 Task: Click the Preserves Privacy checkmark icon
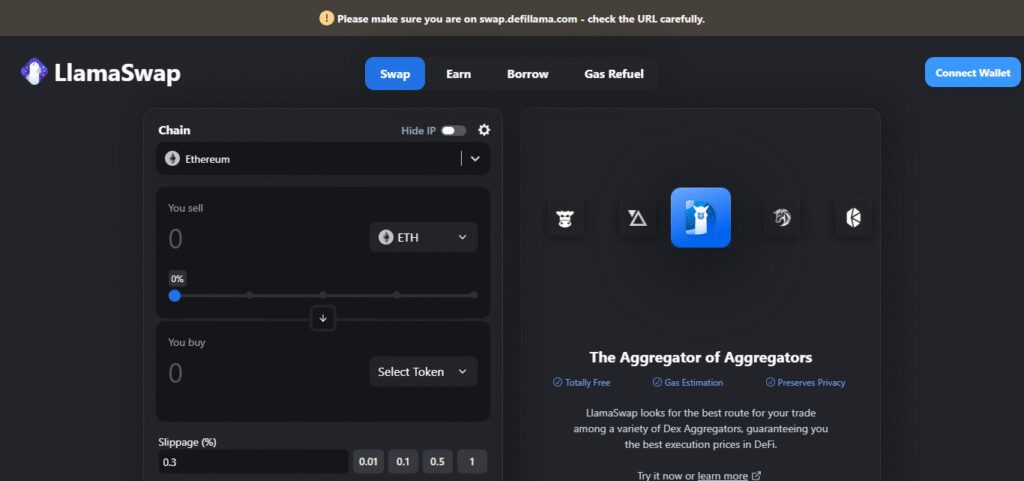[x=770, y=382]
